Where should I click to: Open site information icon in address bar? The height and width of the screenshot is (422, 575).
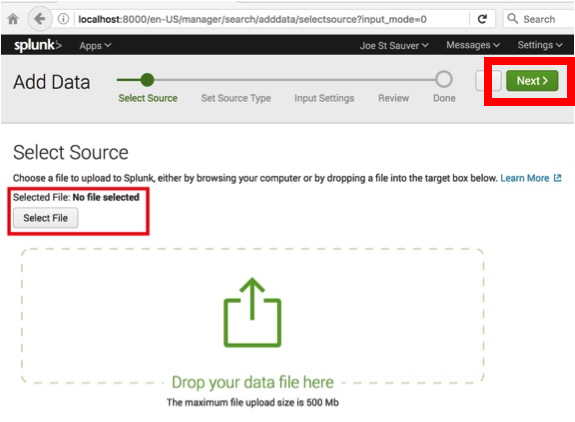[63, 19]
